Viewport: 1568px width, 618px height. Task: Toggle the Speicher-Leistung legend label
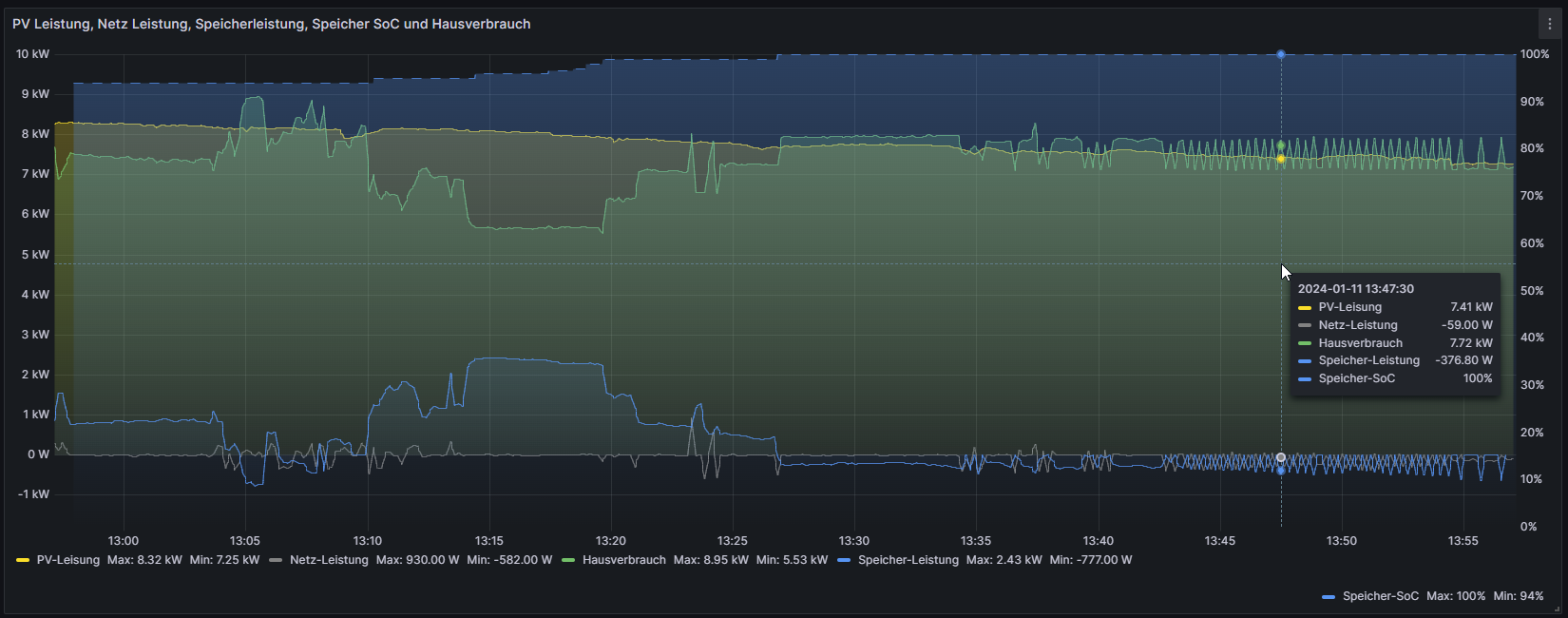coord(908,560)
